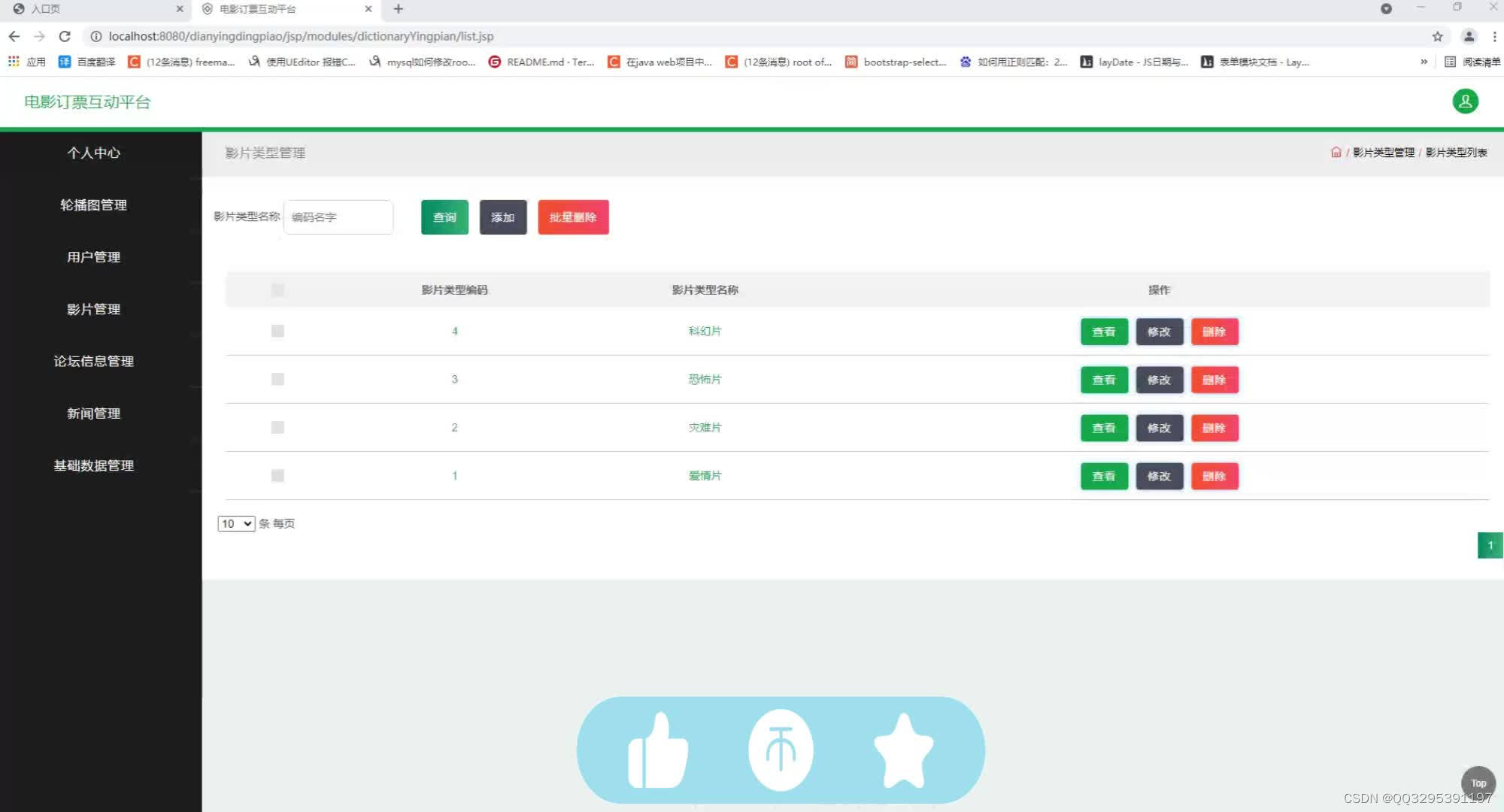Click the 电影订票互动平台 logo title
This screenshot has width=1504, height=812.
87,102
